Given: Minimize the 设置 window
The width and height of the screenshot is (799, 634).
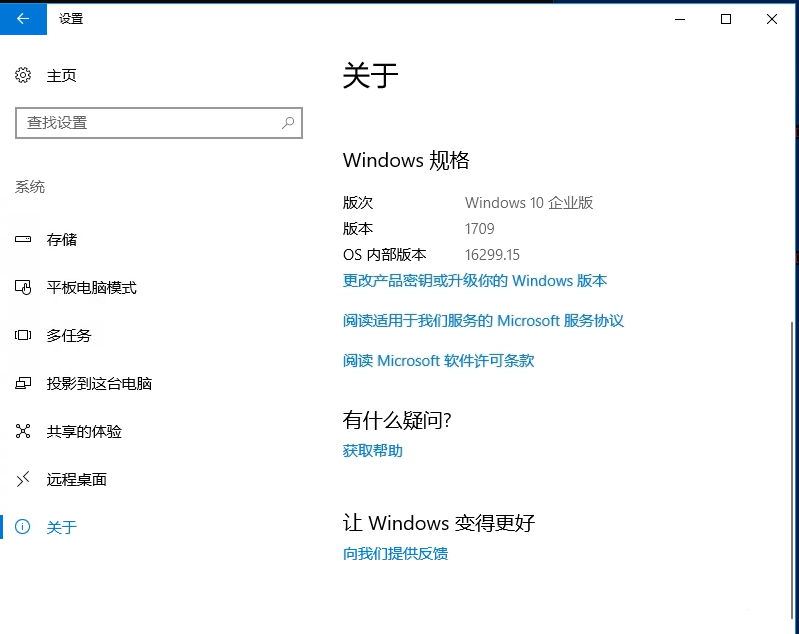Looking at the screenshot, I should (x=680, y=18).
